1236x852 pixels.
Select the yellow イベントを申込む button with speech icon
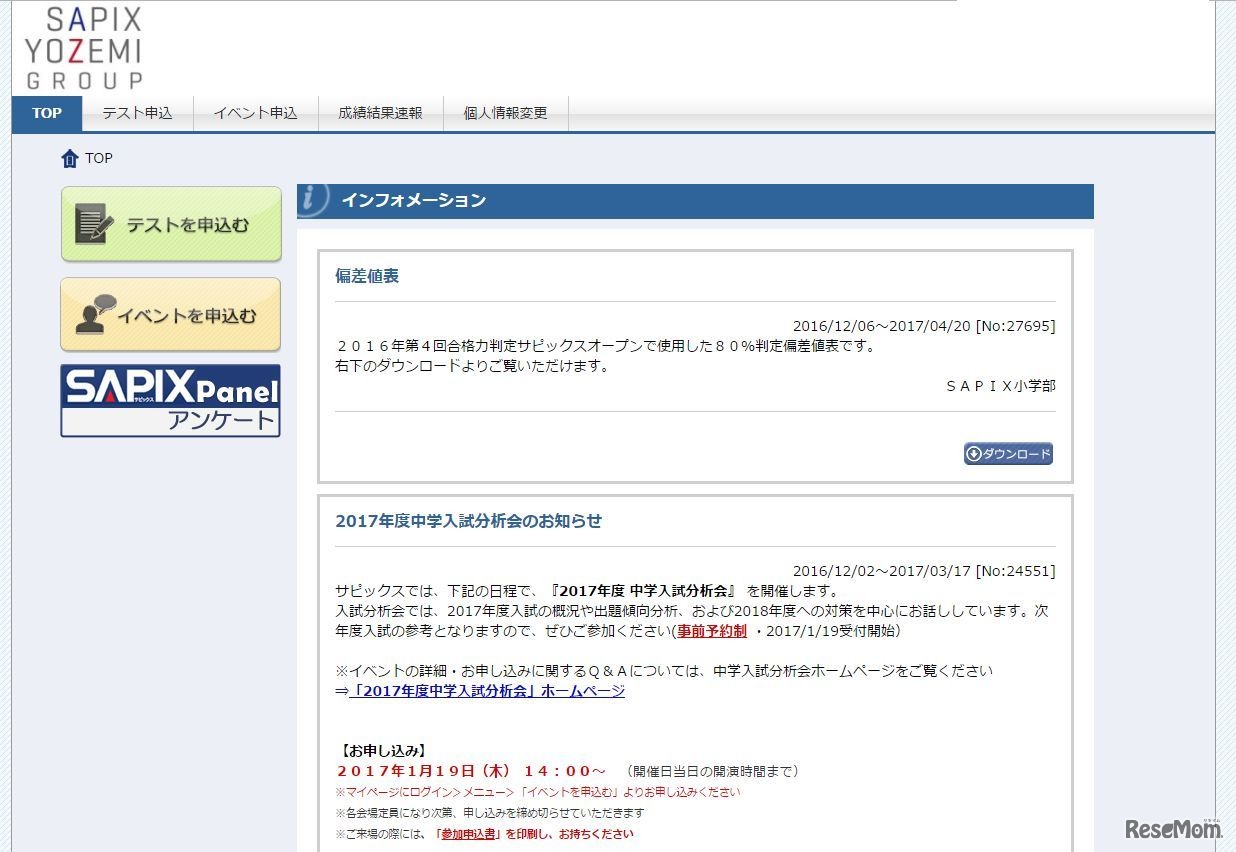(x=170, y=314)
